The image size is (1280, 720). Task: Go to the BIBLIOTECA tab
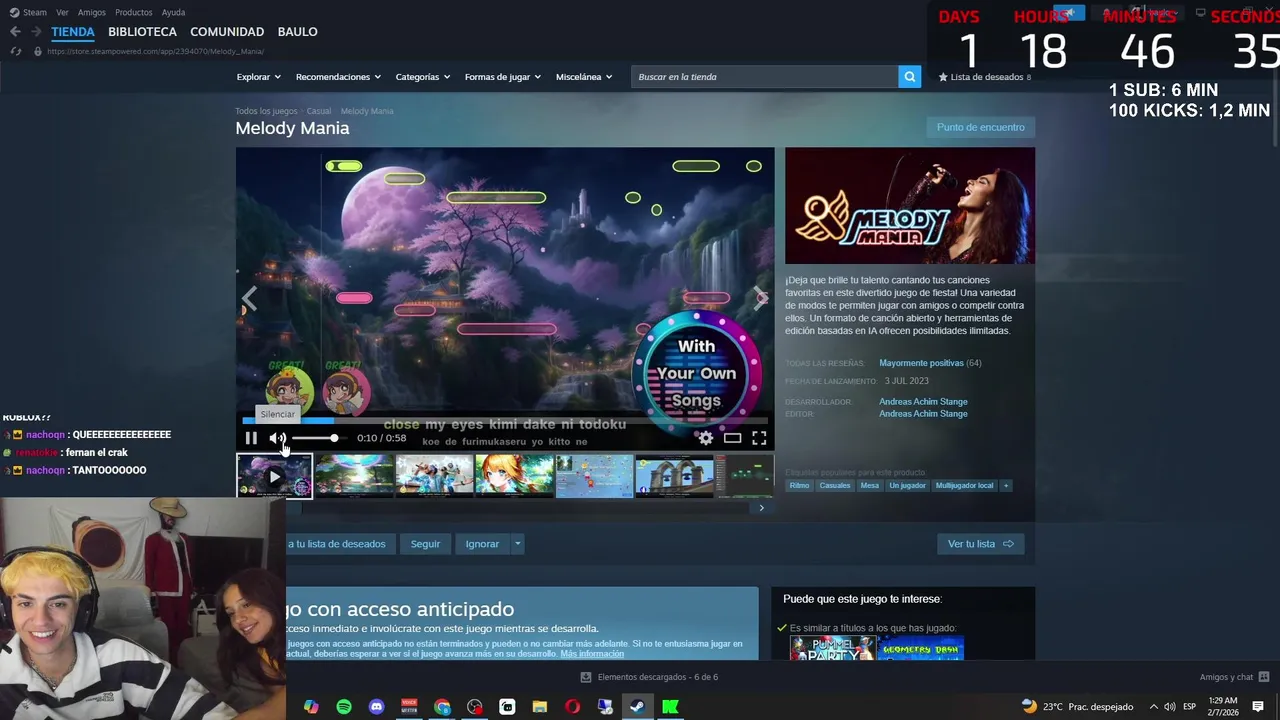click(x=142, y=32)
